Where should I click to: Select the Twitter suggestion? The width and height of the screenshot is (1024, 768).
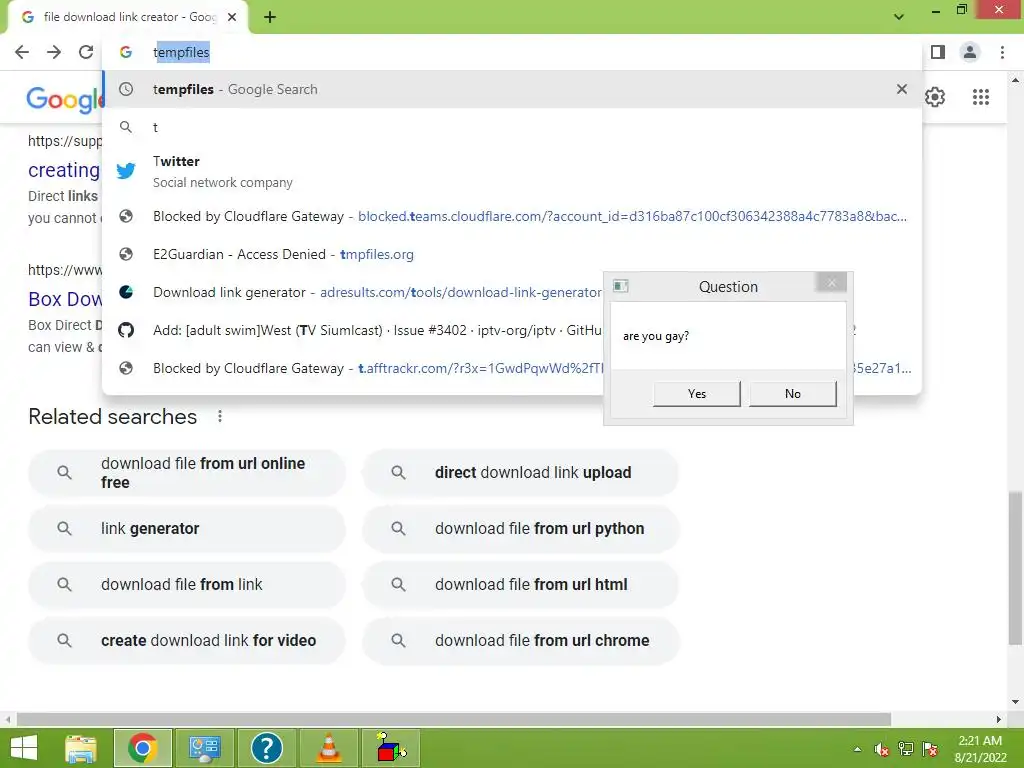(x=512, y=171)
